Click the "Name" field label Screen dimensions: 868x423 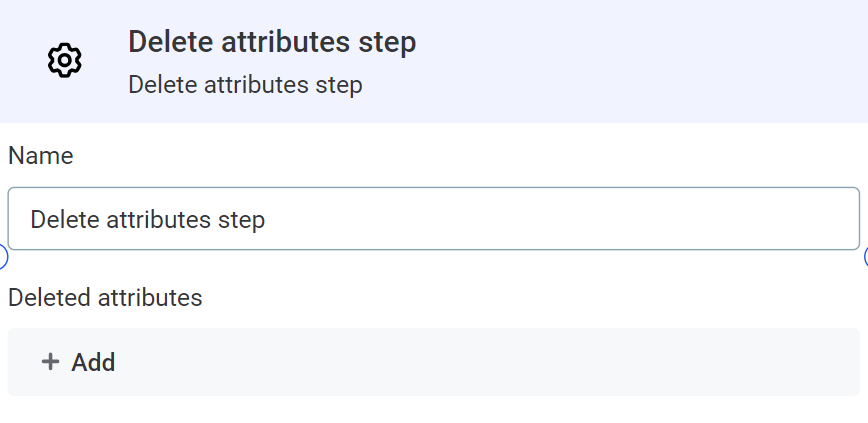[41, 156]
